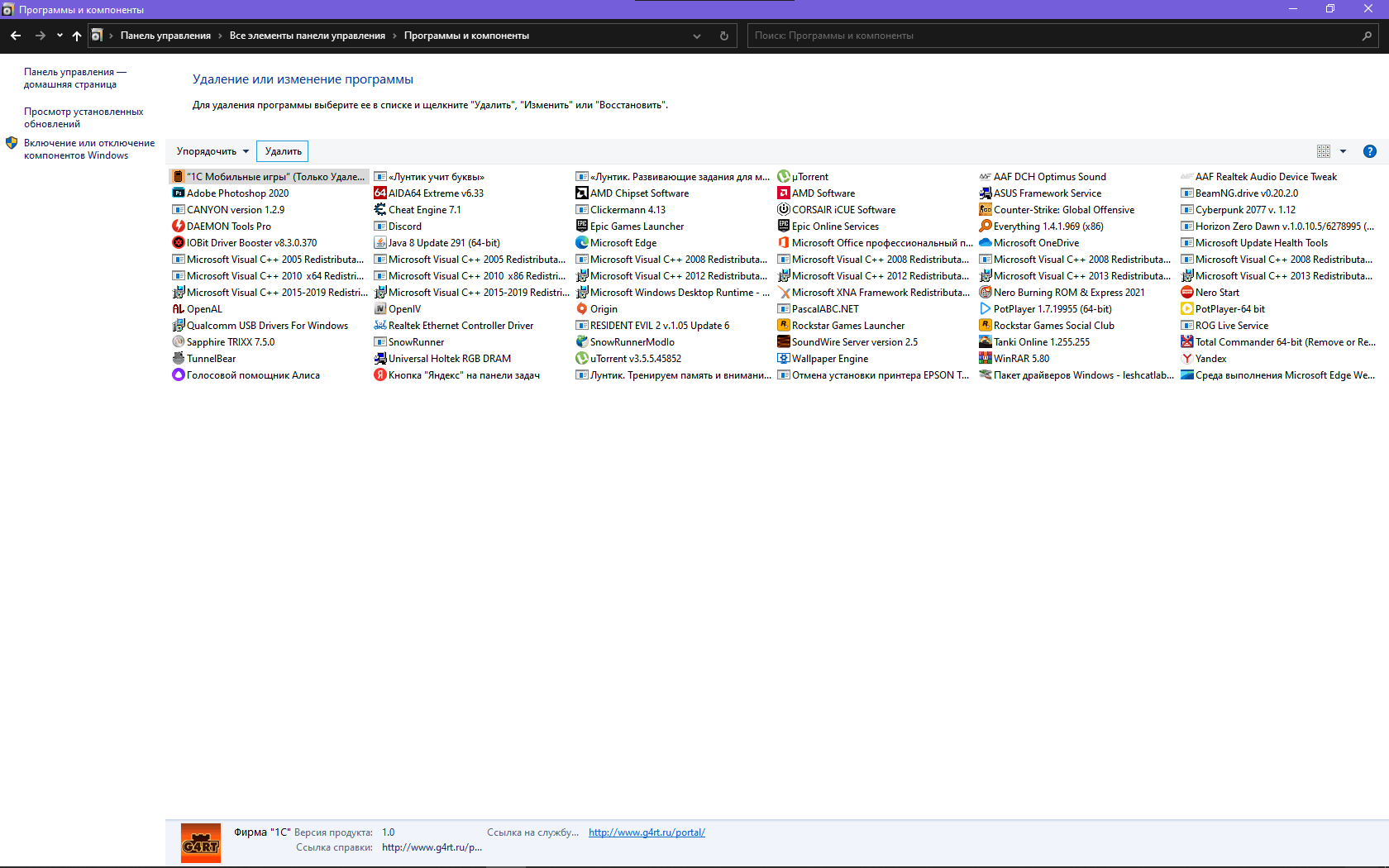
Task: Select RESIDENT EVIL 2 v.1.05 entry
Action: click(x=652, y=326)
